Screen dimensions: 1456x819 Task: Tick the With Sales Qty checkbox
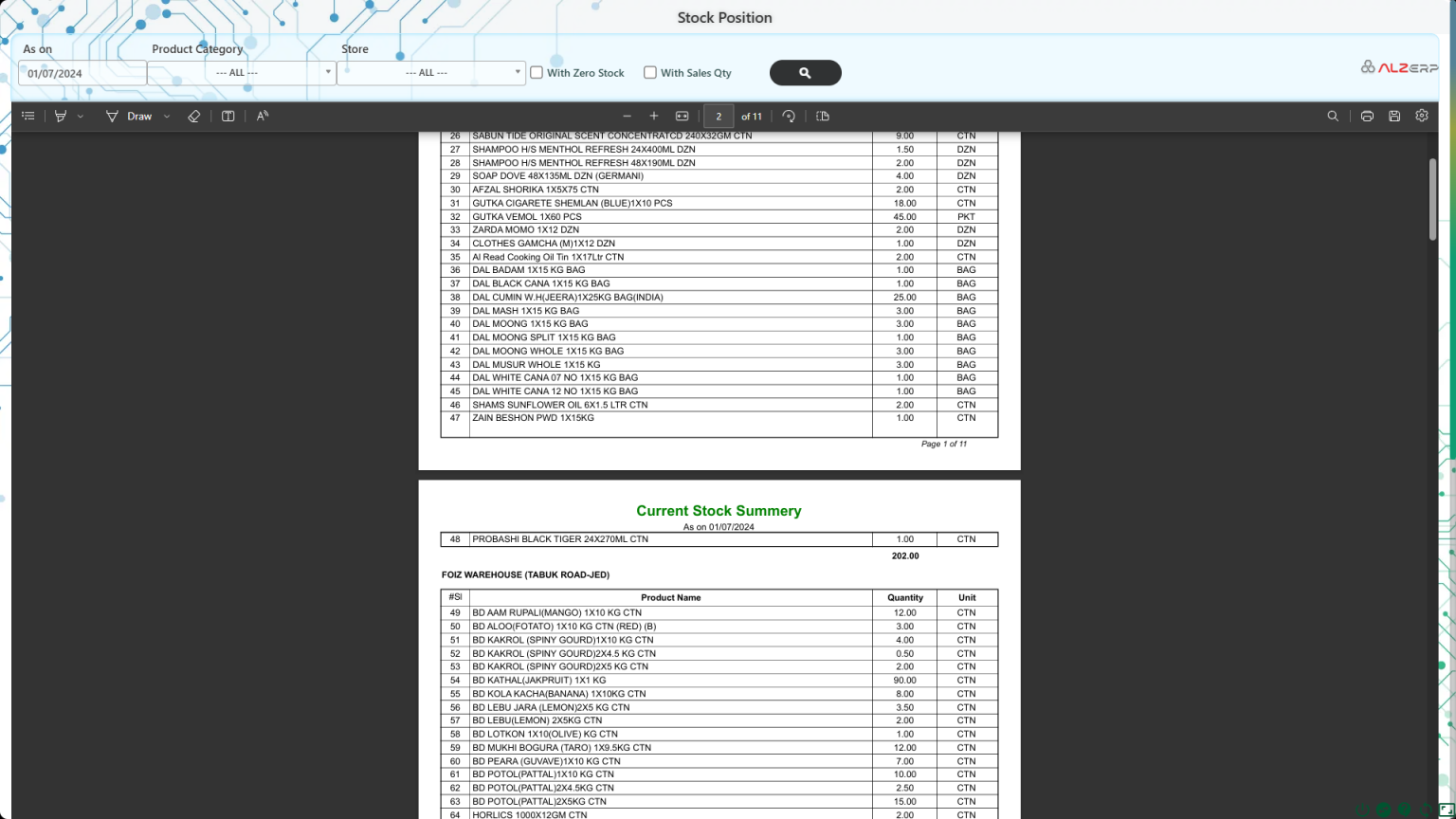click(650, 73)
